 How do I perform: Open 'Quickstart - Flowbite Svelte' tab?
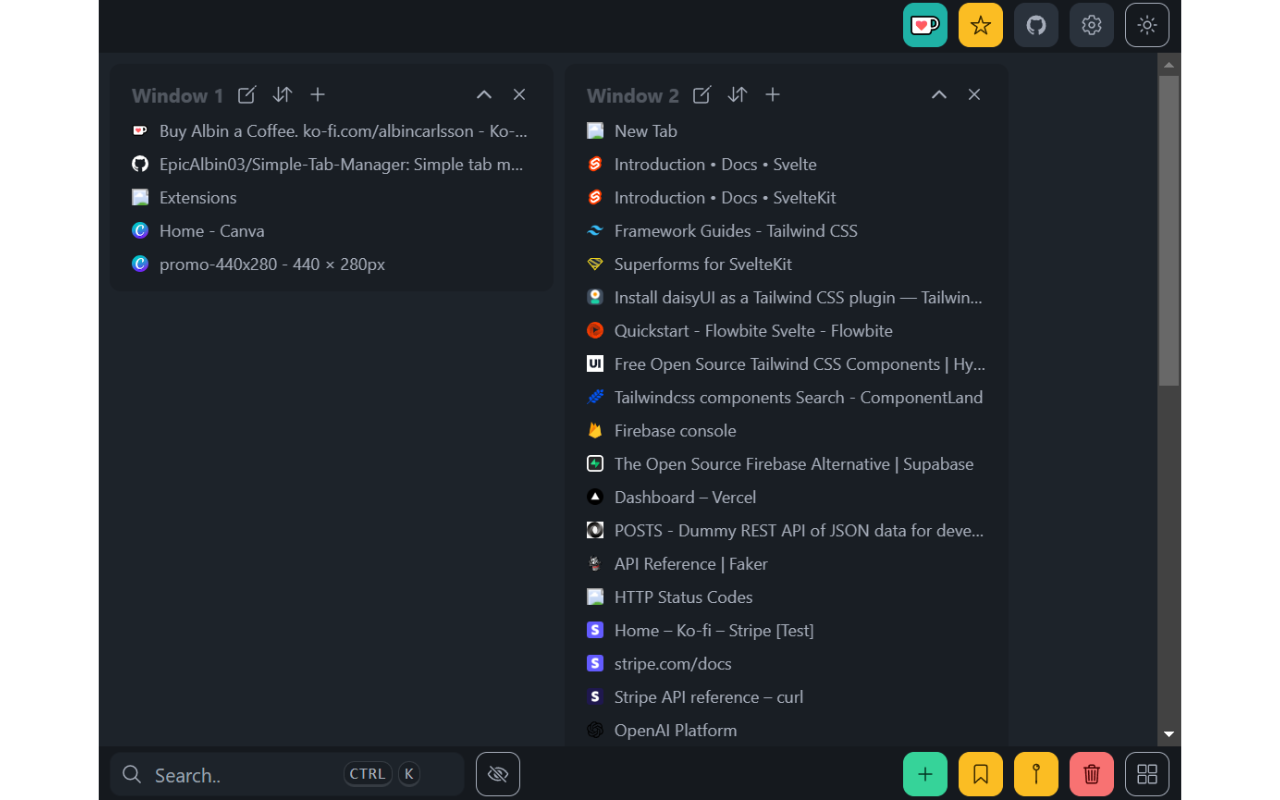(x=786, y=331)
